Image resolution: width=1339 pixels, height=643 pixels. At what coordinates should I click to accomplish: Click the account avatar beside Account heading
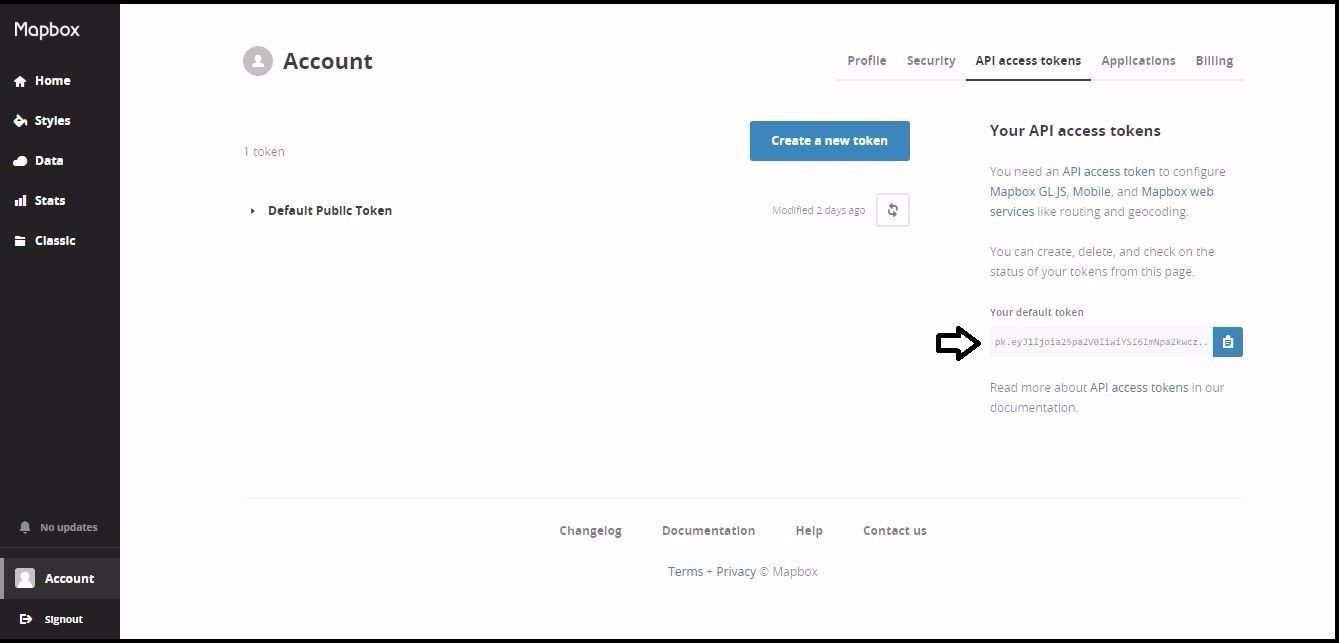258,61
